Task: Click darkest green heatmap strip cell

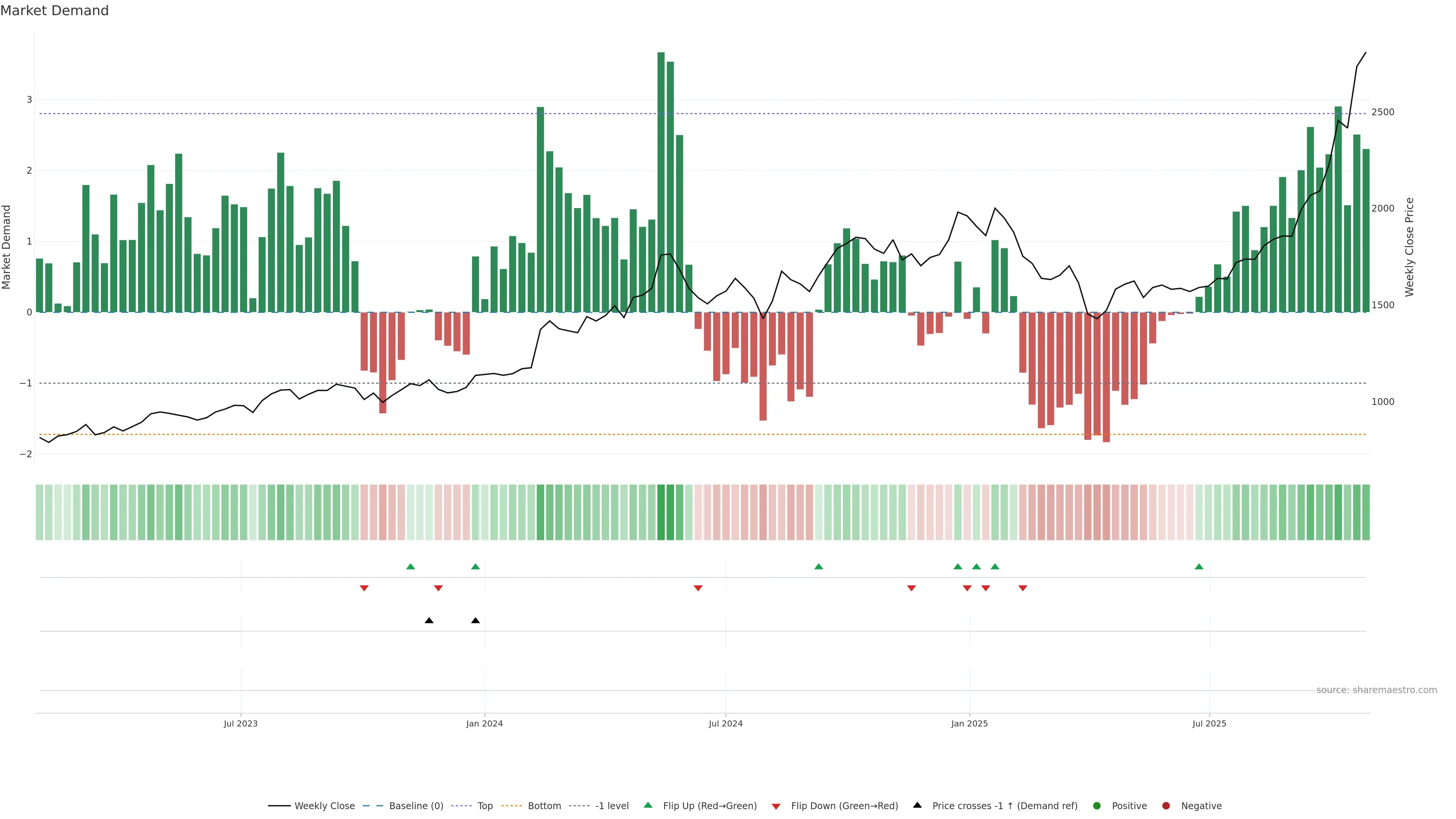Action: click(x=661, y=512)
